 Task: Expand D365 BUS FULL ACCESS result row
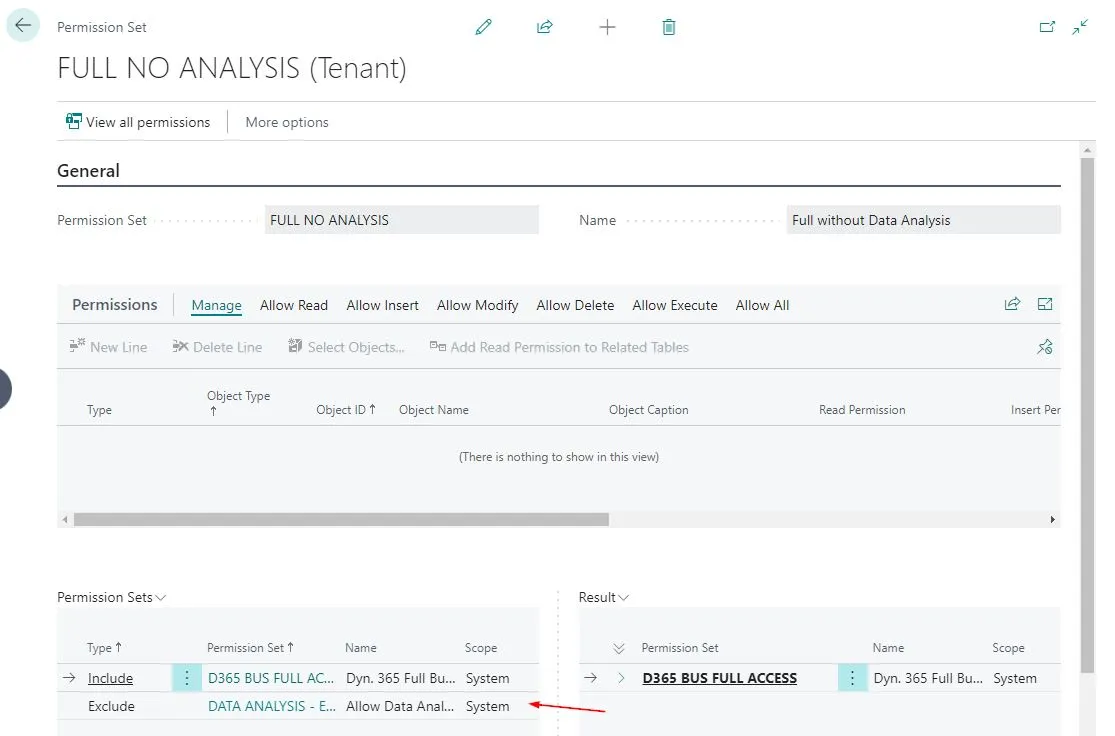click(x=621, y=678)
